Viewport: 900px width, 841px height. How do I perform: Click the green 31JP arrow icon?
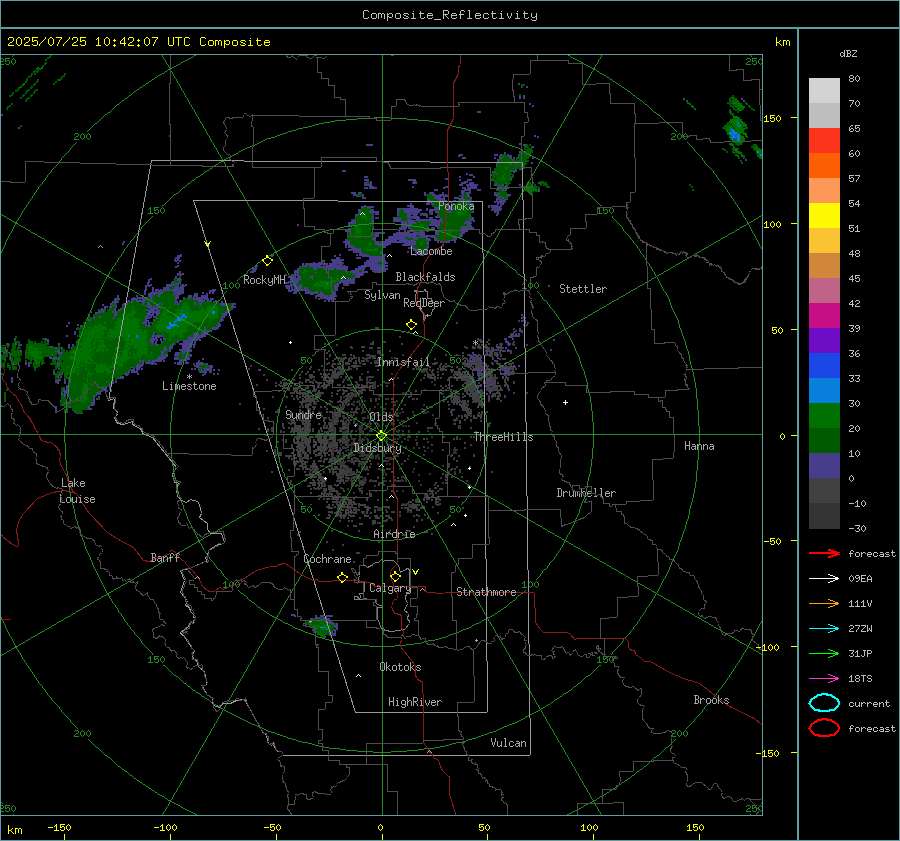[824, 653]
